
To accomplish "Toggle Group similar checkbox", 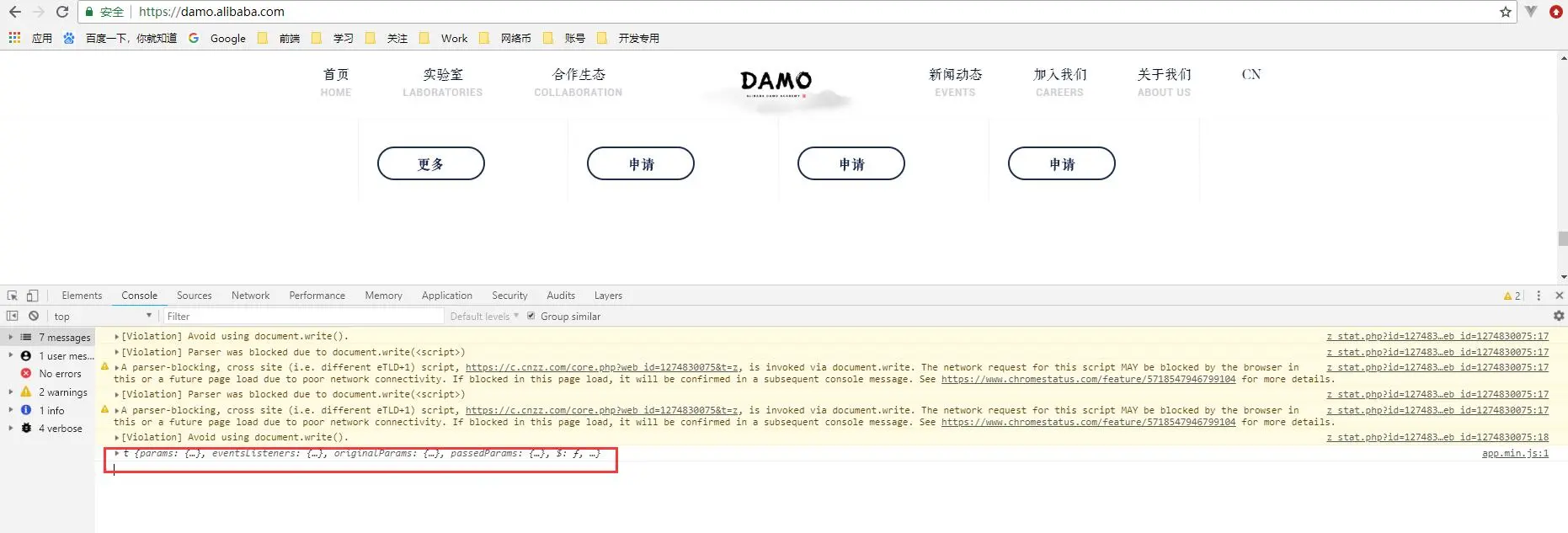I will pos(531,316).
